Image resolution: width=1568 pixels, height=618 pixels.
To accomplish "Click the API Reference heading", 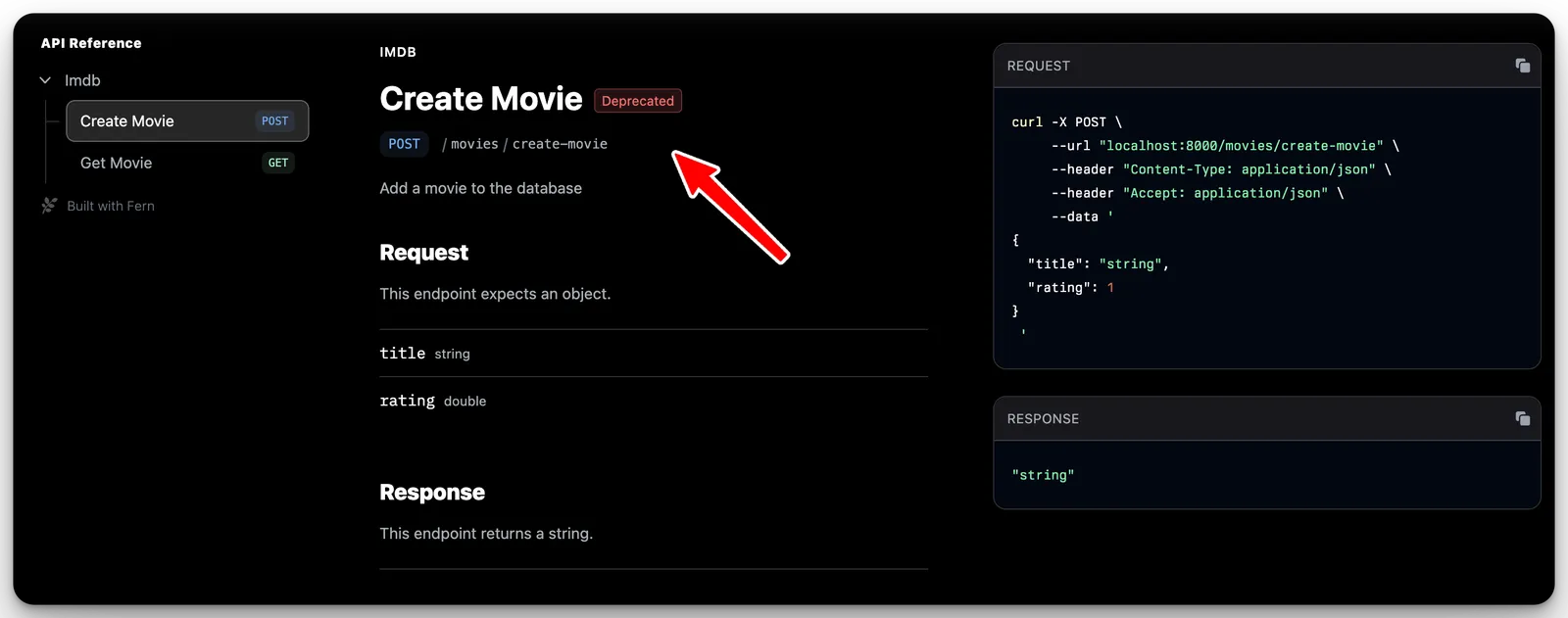I will [x=91, y=43].
